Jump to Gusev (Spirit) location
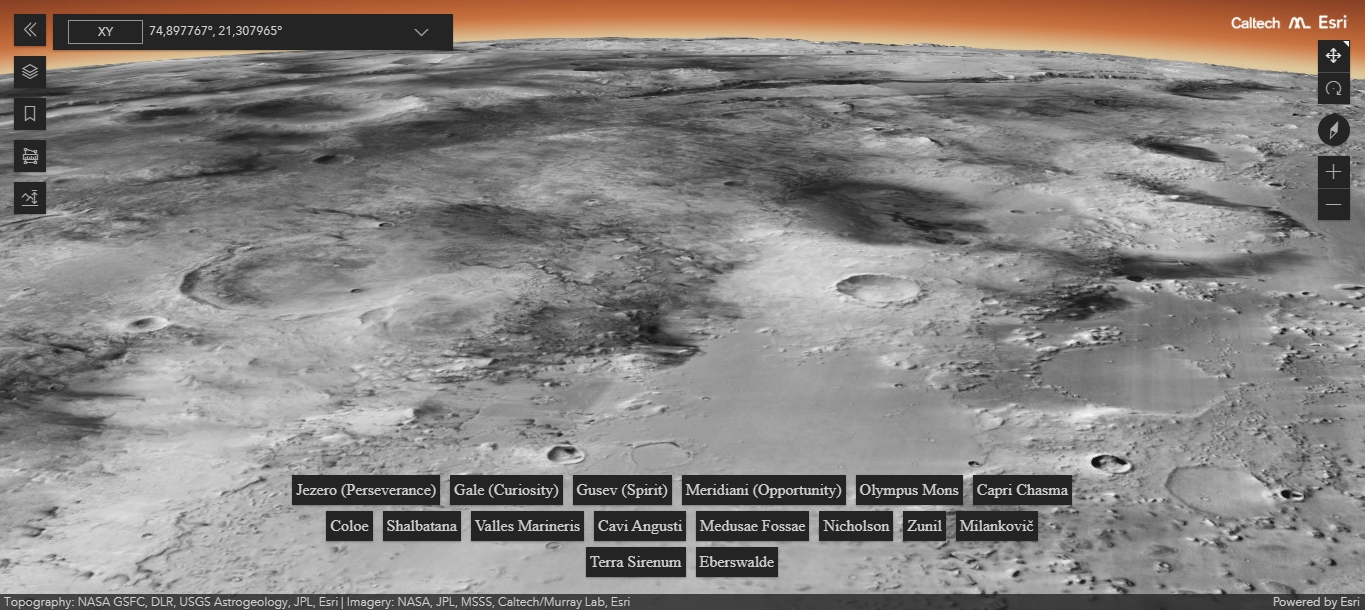The image size is (1365, 610). tap(622, 490)
